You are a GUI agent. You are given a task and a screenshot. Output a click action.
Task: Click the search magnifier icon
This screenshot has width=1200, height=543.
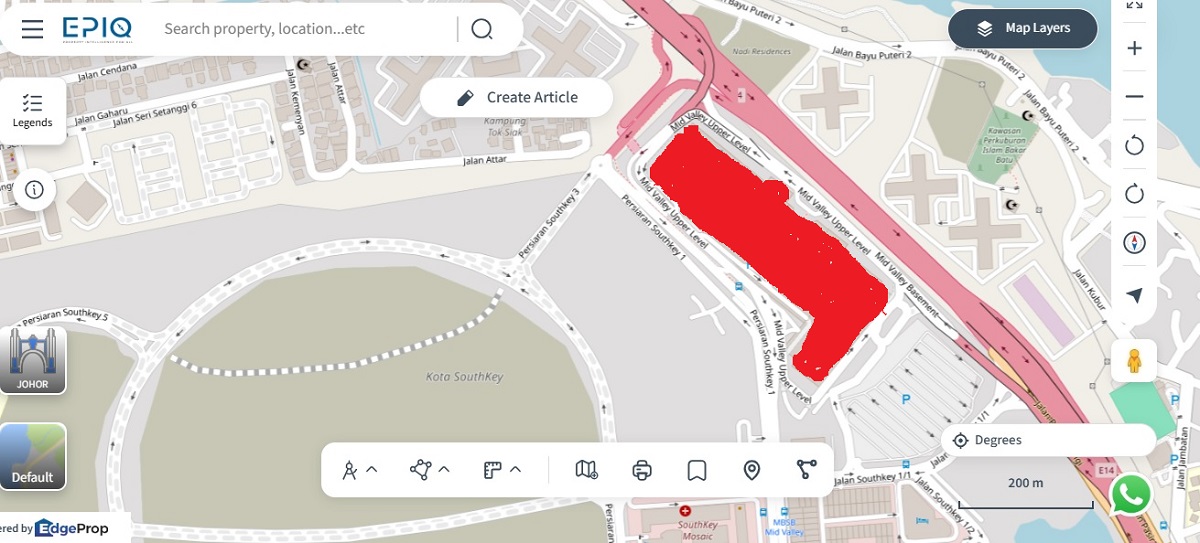click(482, 28)
